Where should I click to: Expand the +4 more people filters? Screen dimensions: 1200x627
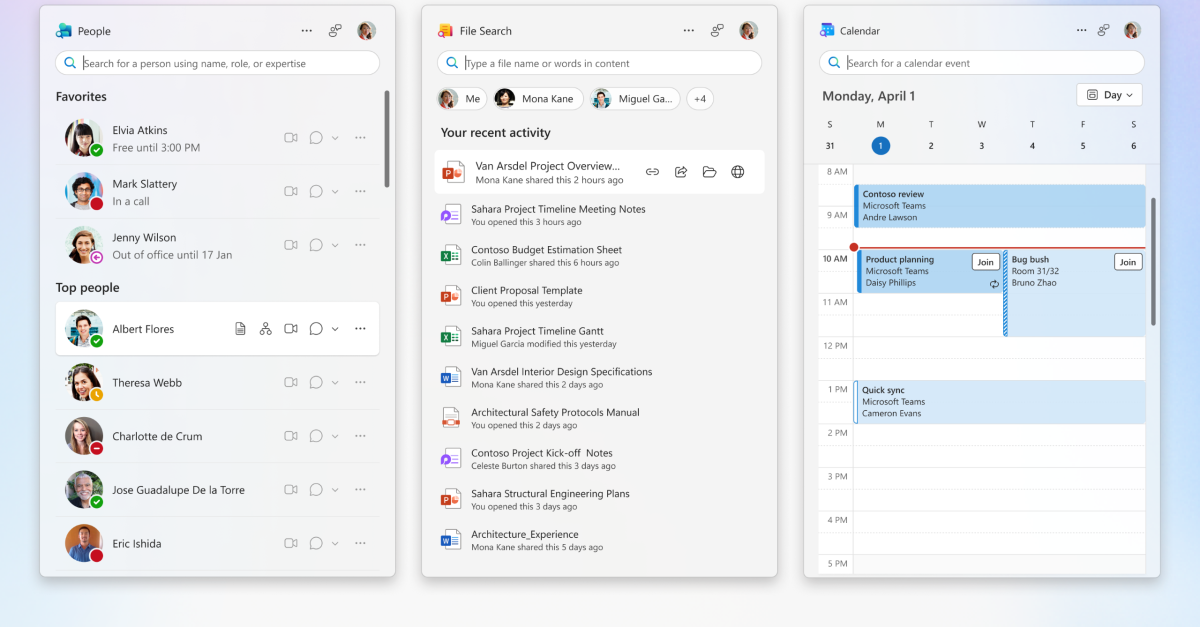[x=700, y=99]
